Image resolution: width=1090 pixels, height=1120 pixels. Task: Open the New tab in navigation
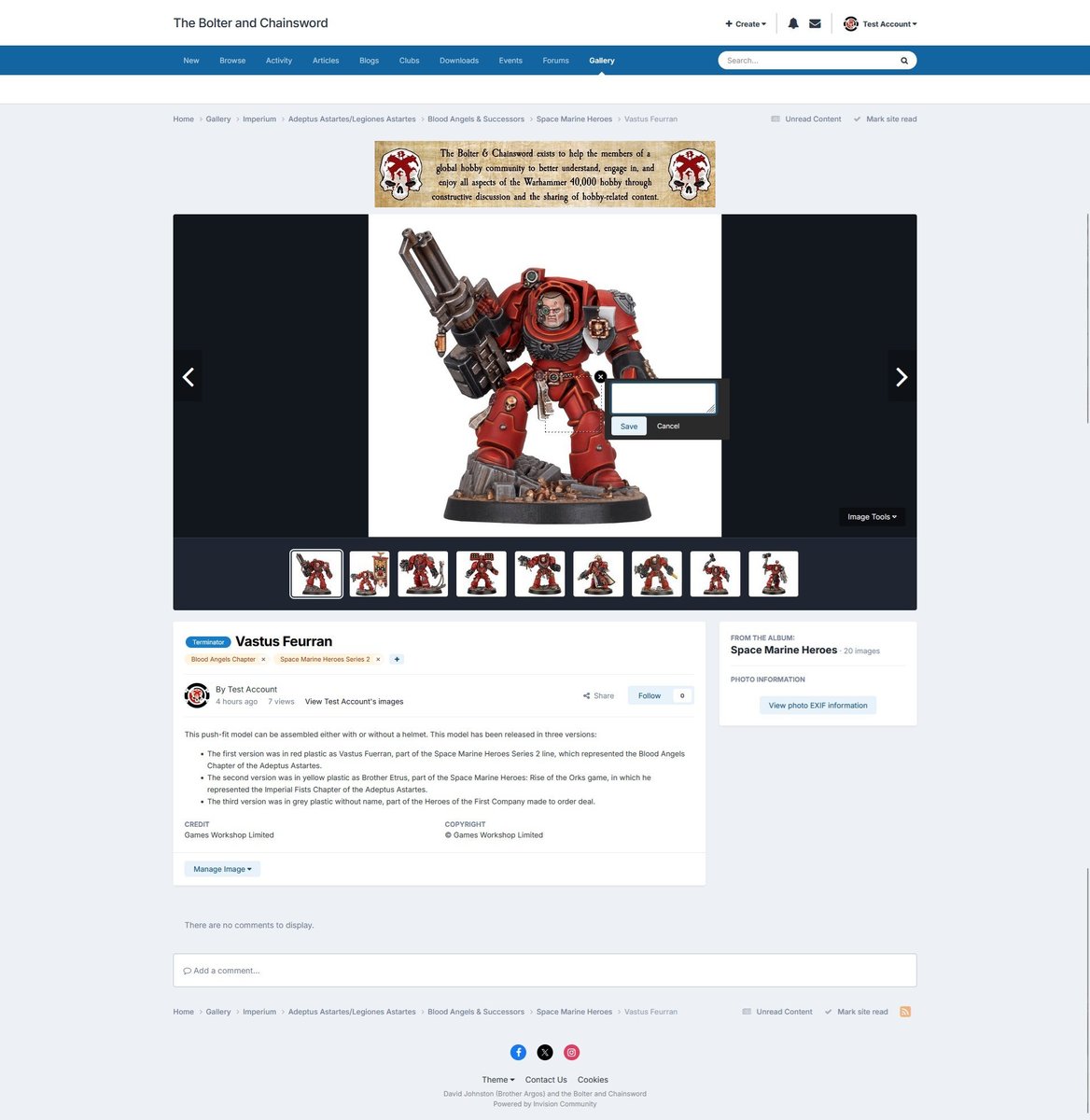tap(191, 61)
